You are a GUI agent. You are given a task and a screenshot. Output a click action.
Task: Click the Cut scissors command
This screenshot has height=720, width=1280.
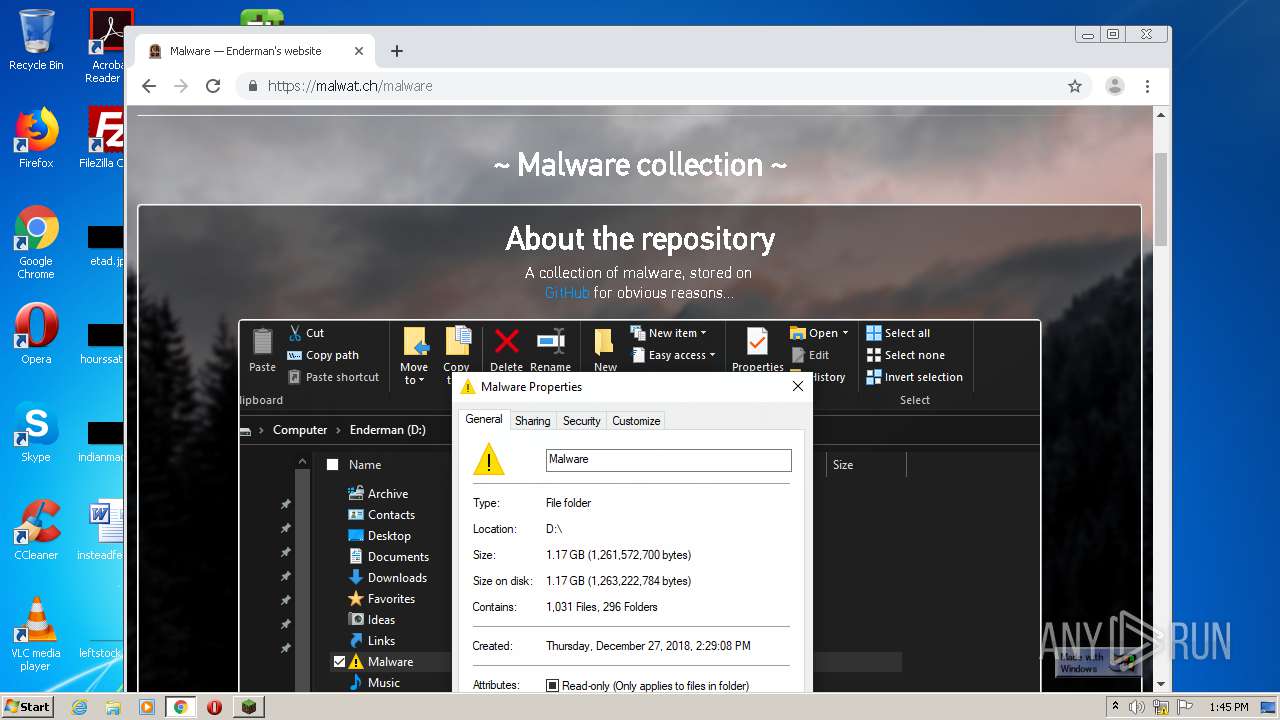click(306, 333)
